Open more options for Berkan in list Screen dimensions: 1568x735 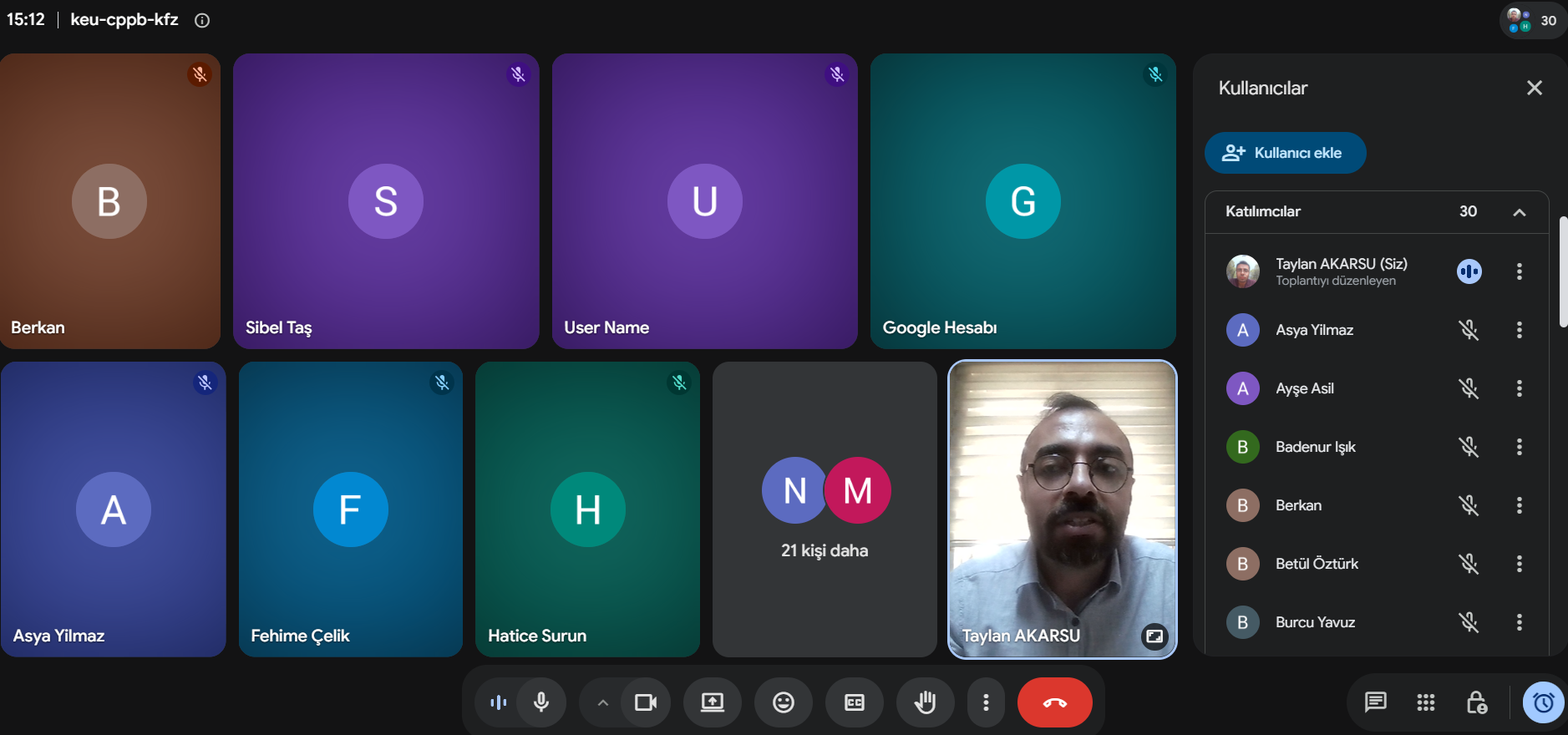coord(1520,505)
